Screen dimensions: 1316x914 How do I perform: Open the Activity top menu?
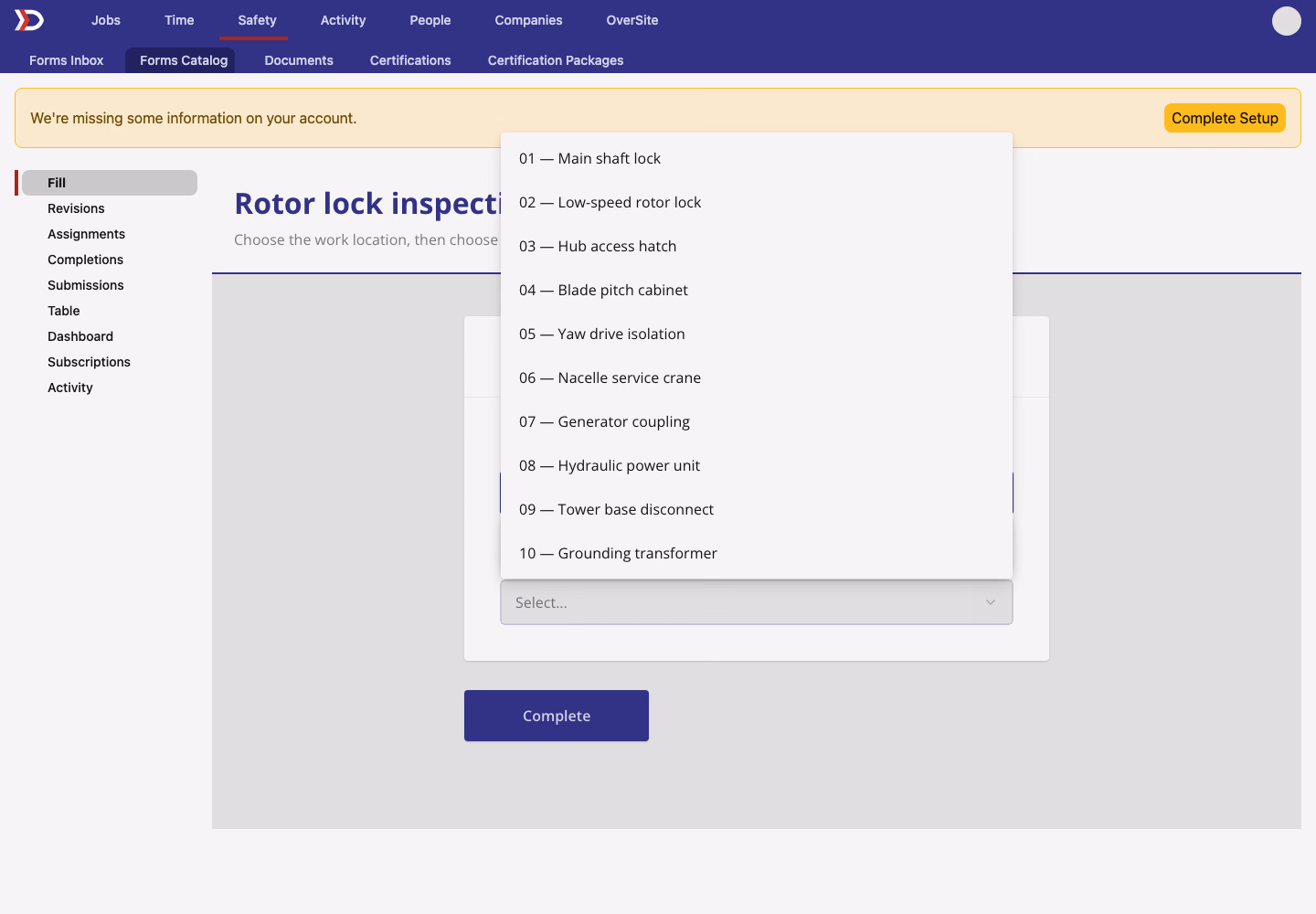pos(343,20)
